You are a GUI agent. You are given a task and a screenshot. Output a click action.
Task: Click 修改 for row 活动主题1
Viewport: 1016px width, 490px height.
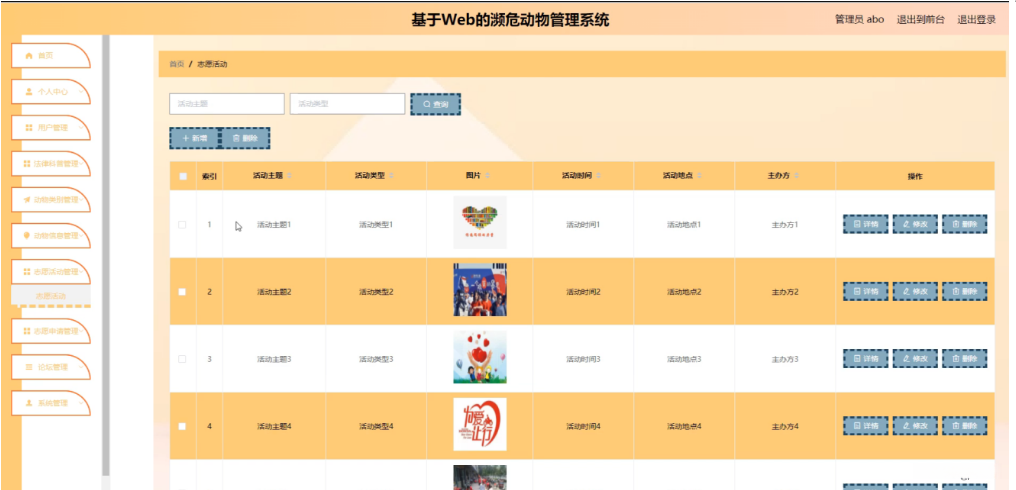point(915,224)
